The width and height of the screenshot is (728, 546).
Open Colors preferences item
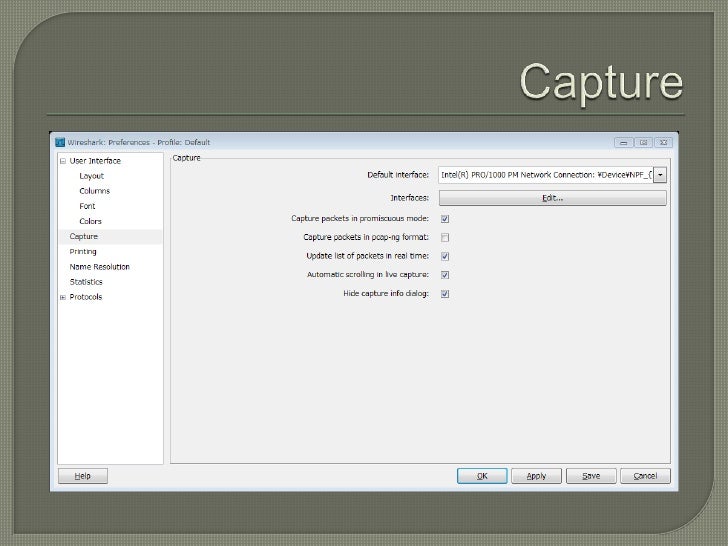pos(91,221)
